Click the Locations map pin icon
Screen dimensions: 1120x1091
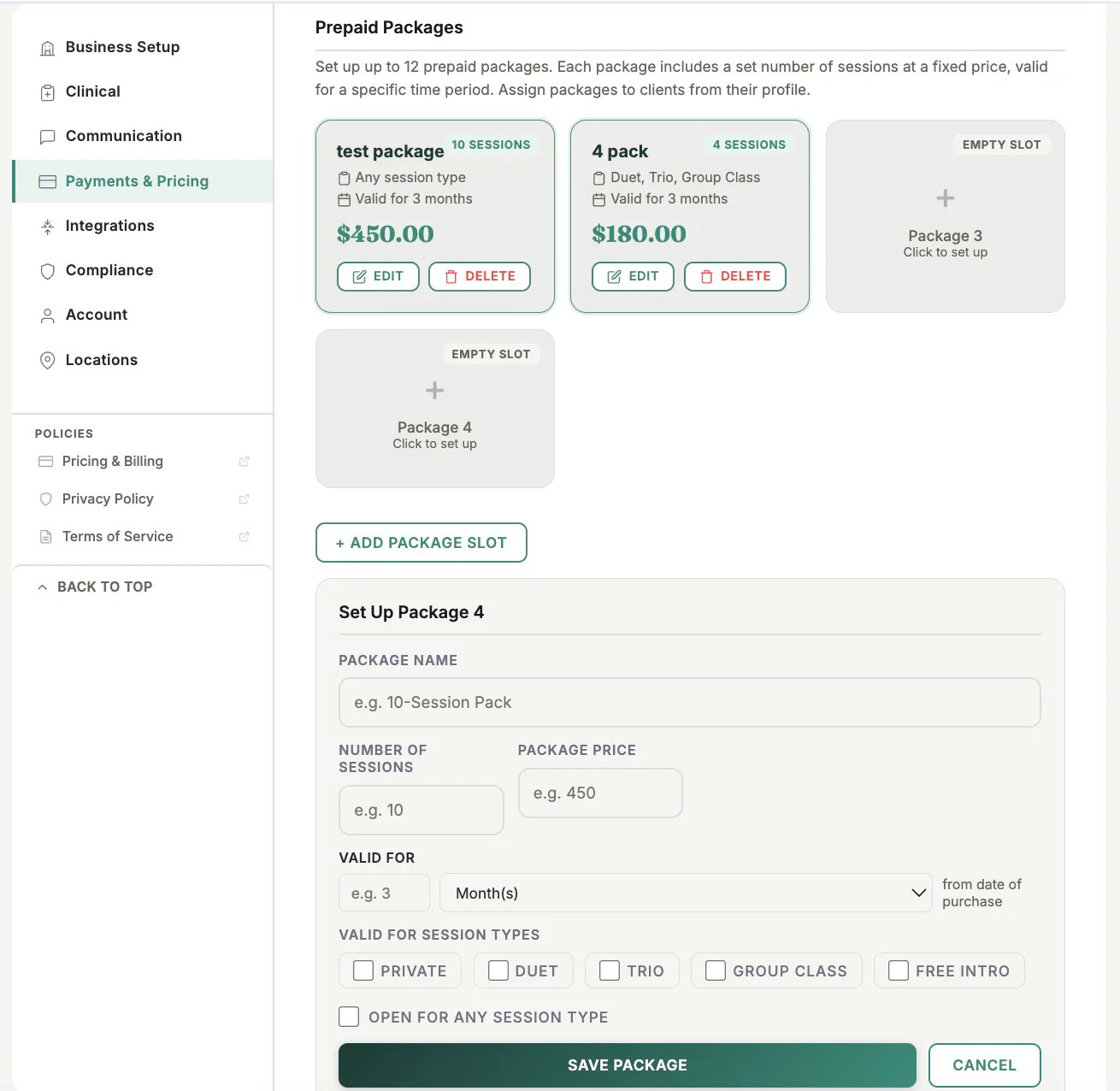48,360
